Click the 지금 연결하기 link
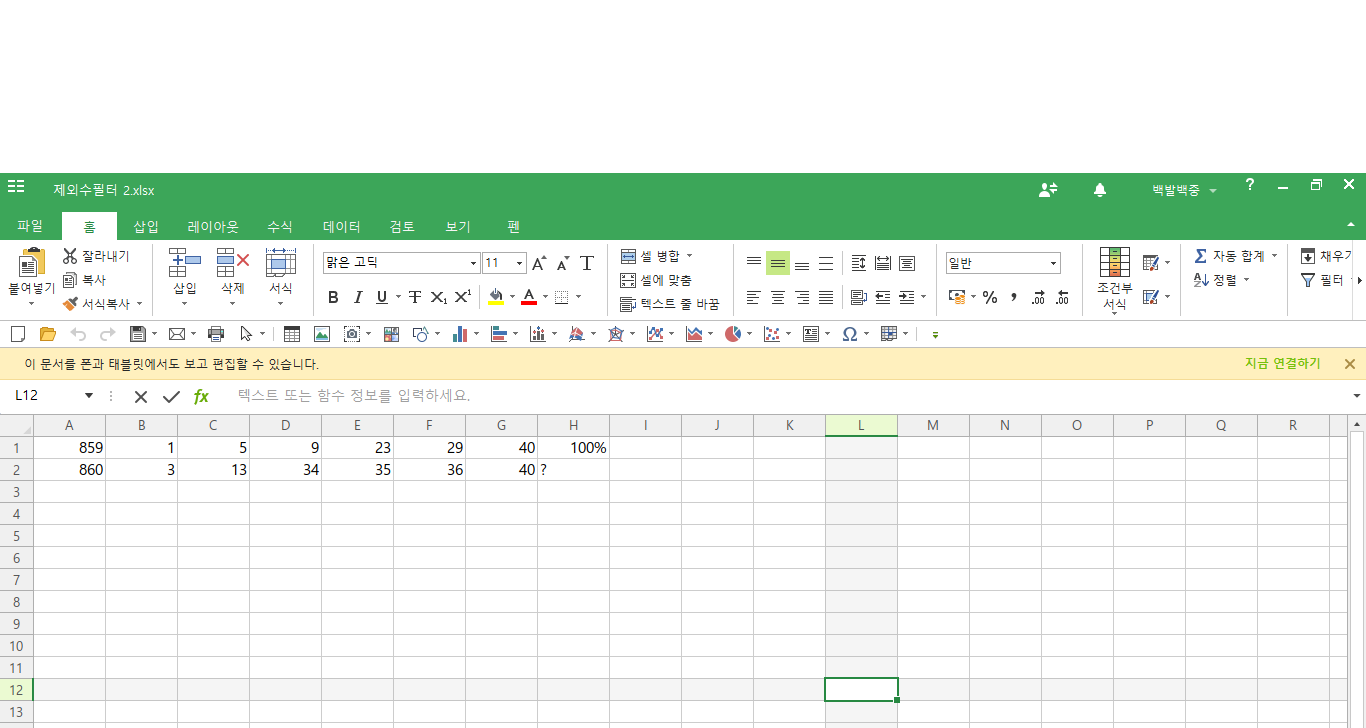This screenshot has height=728, width=1366. pos(1282,364)
